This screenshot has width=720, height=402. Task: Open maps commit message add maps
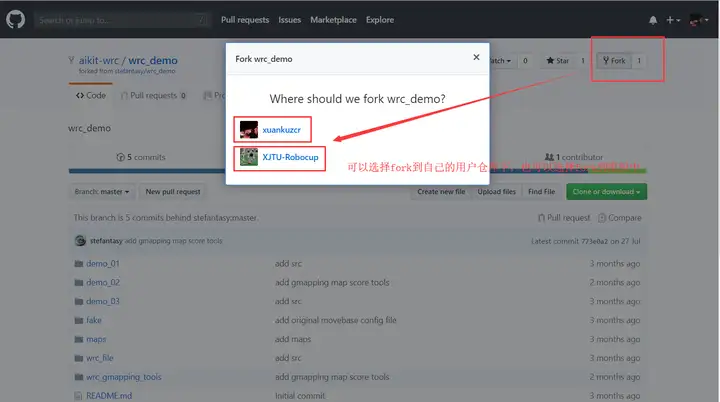293,339
